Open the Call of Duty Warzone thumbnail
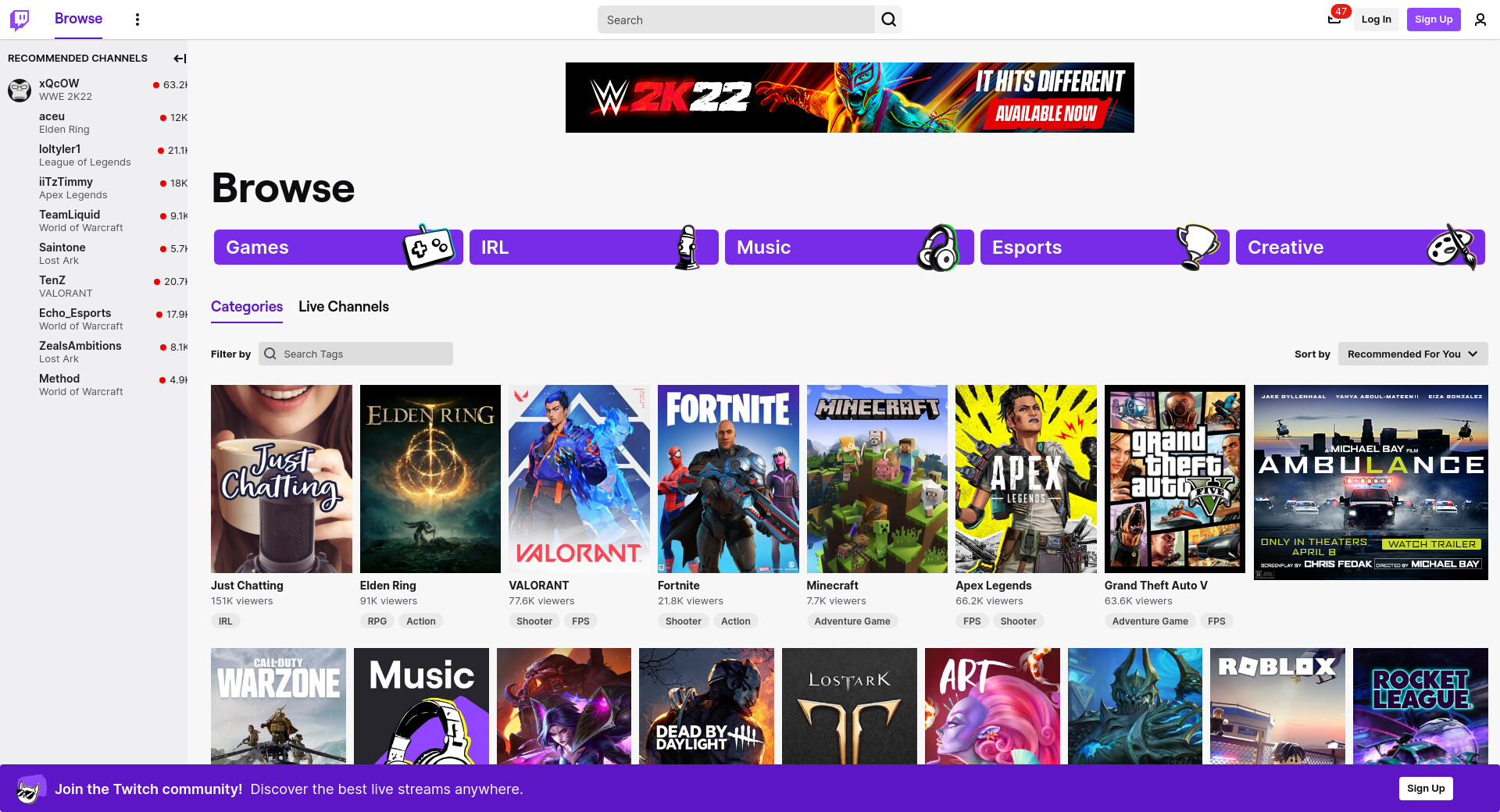 [278, 706]
